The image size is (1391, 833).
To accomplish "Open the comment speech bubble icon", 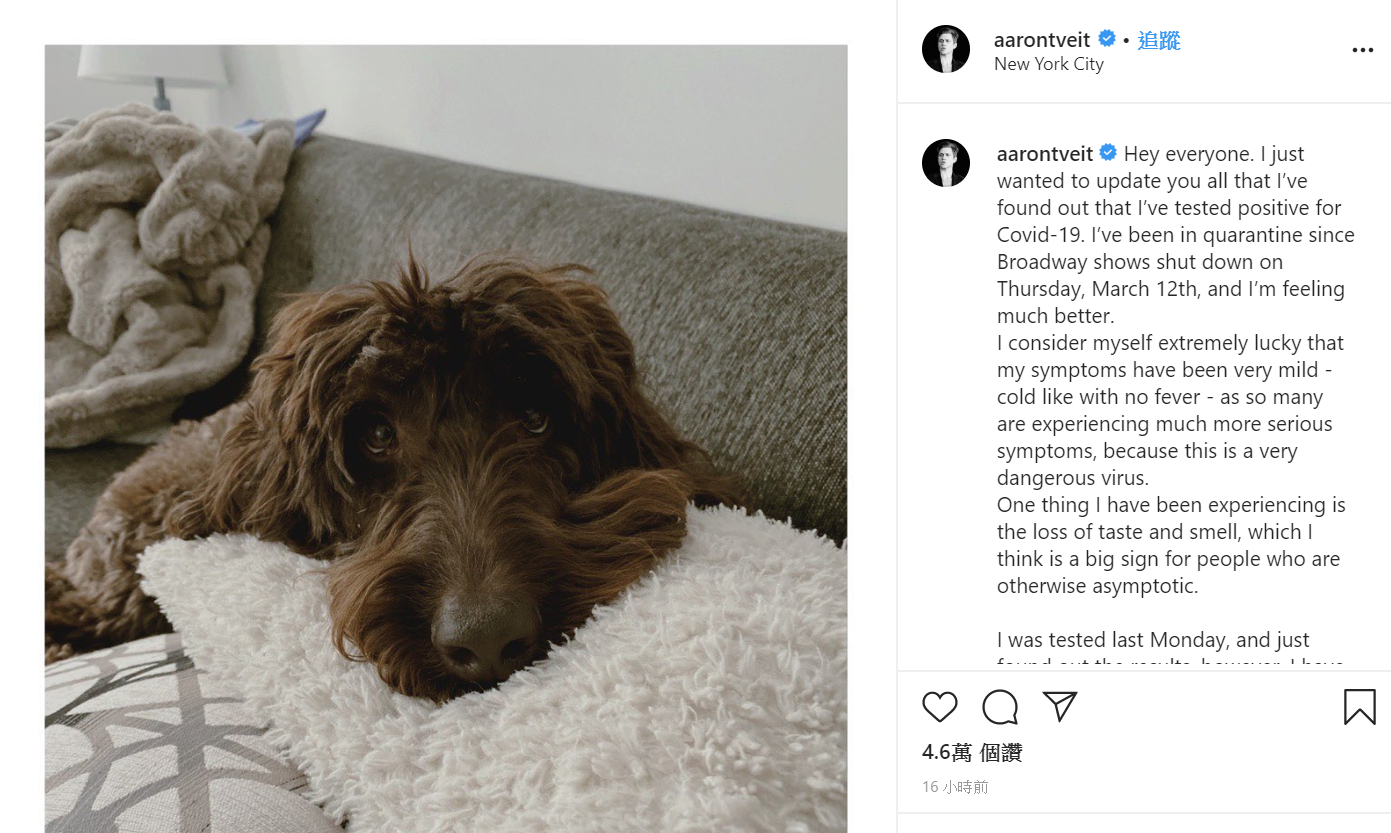I will point(1000,707).
